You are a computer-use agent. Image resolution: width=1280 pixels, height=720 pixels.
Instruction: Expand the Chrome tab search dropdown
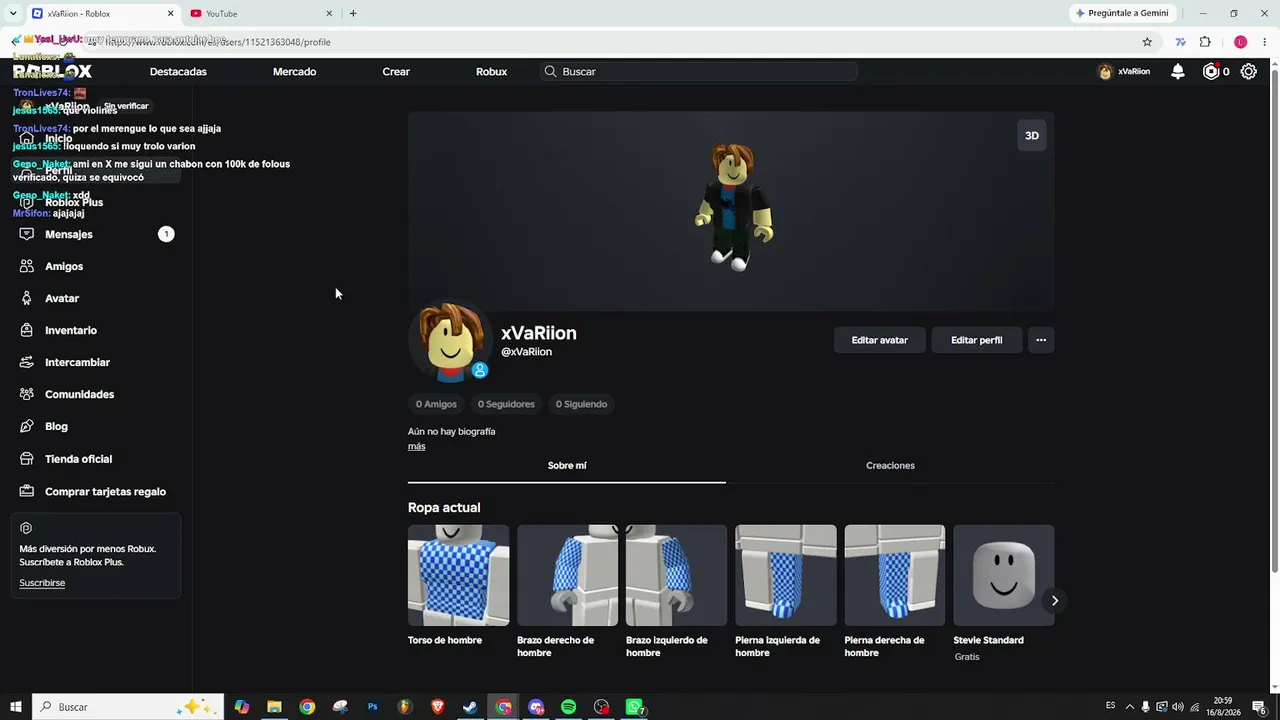[x=13, y=13]
